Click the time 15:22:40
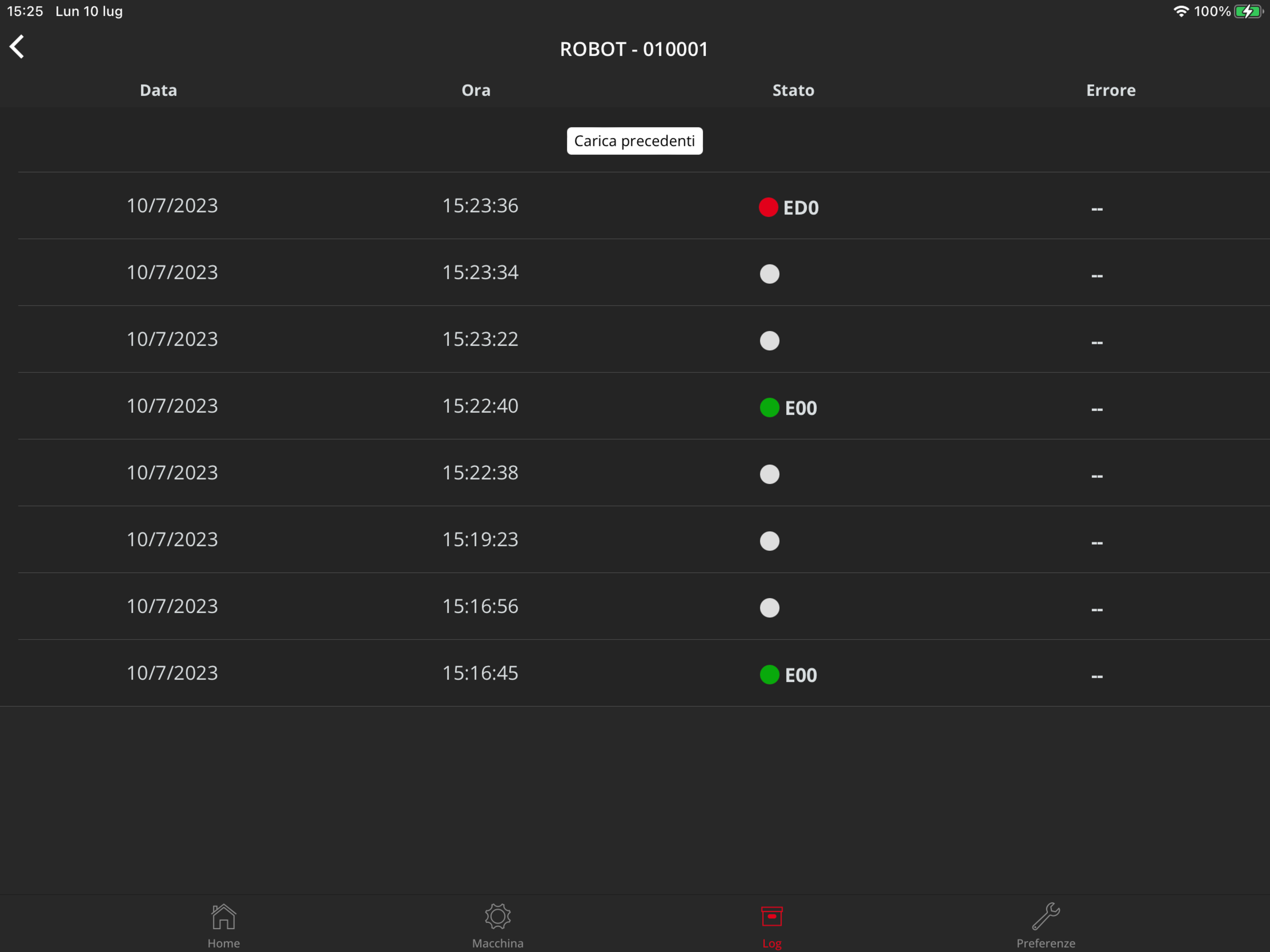The height and width of the screenshot is (952, 1270). tap(480, 406)
